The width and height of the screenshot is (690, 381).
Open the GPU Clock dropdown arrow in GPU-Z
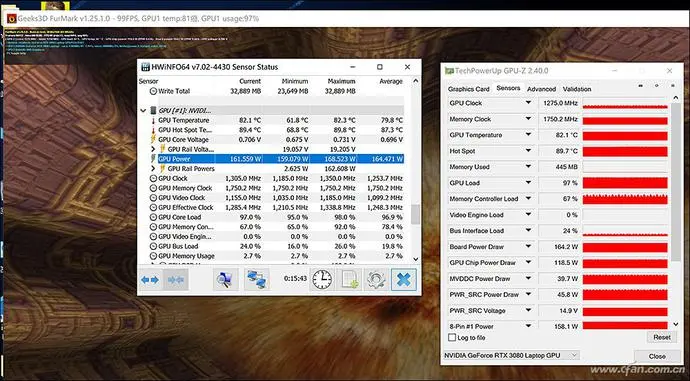[x=528, y=103]
